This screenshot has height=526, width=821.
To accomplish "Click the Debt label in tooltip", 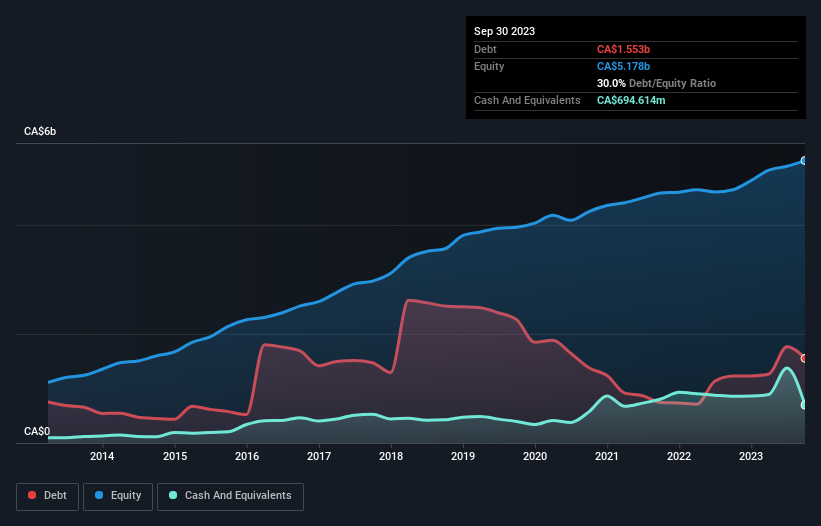I will click(485, 49).
